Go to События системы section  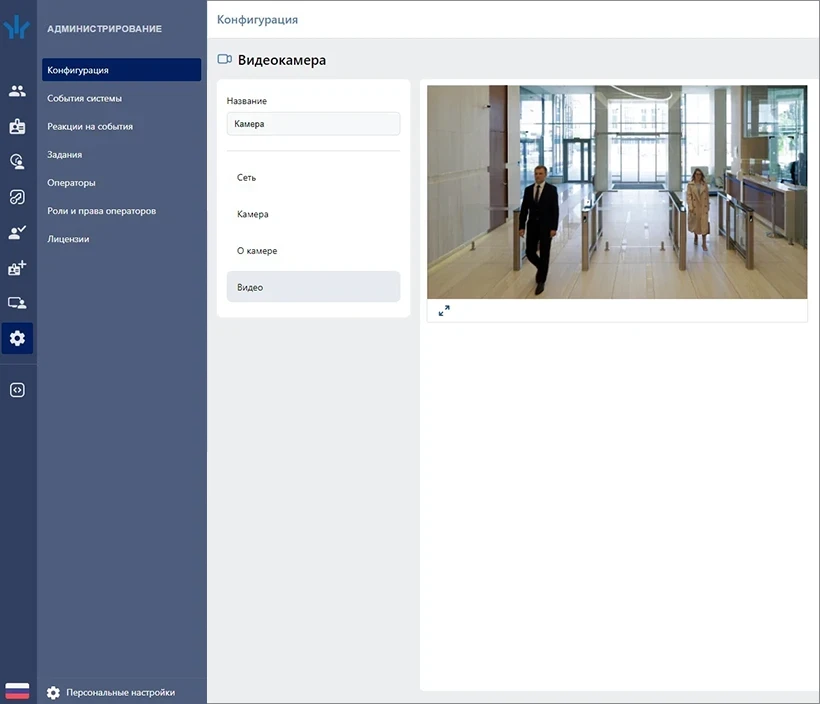[x=85, y=98]
